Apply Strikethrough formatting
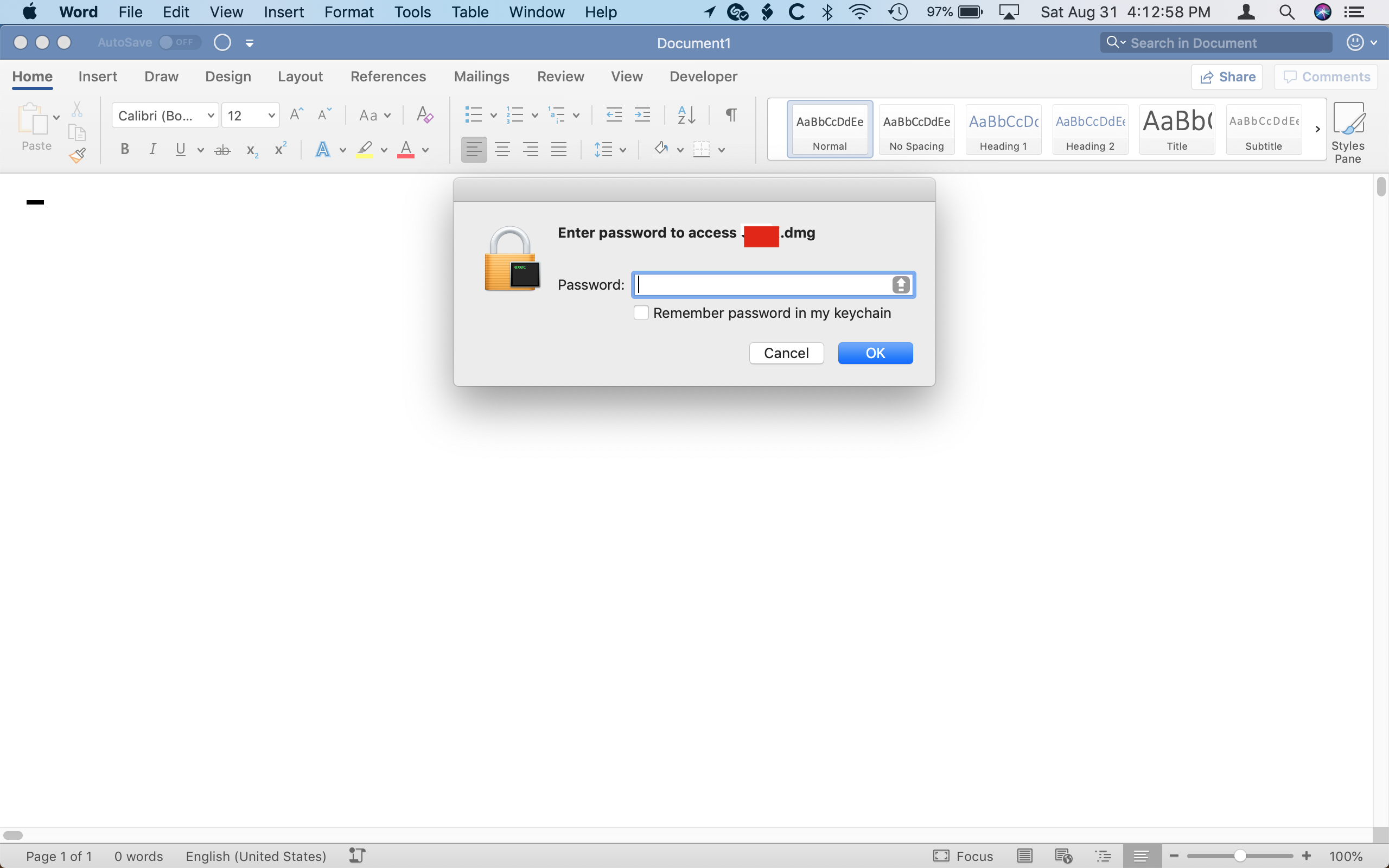The height and width of the screenshot is (868, 1389). coord(222,150)
